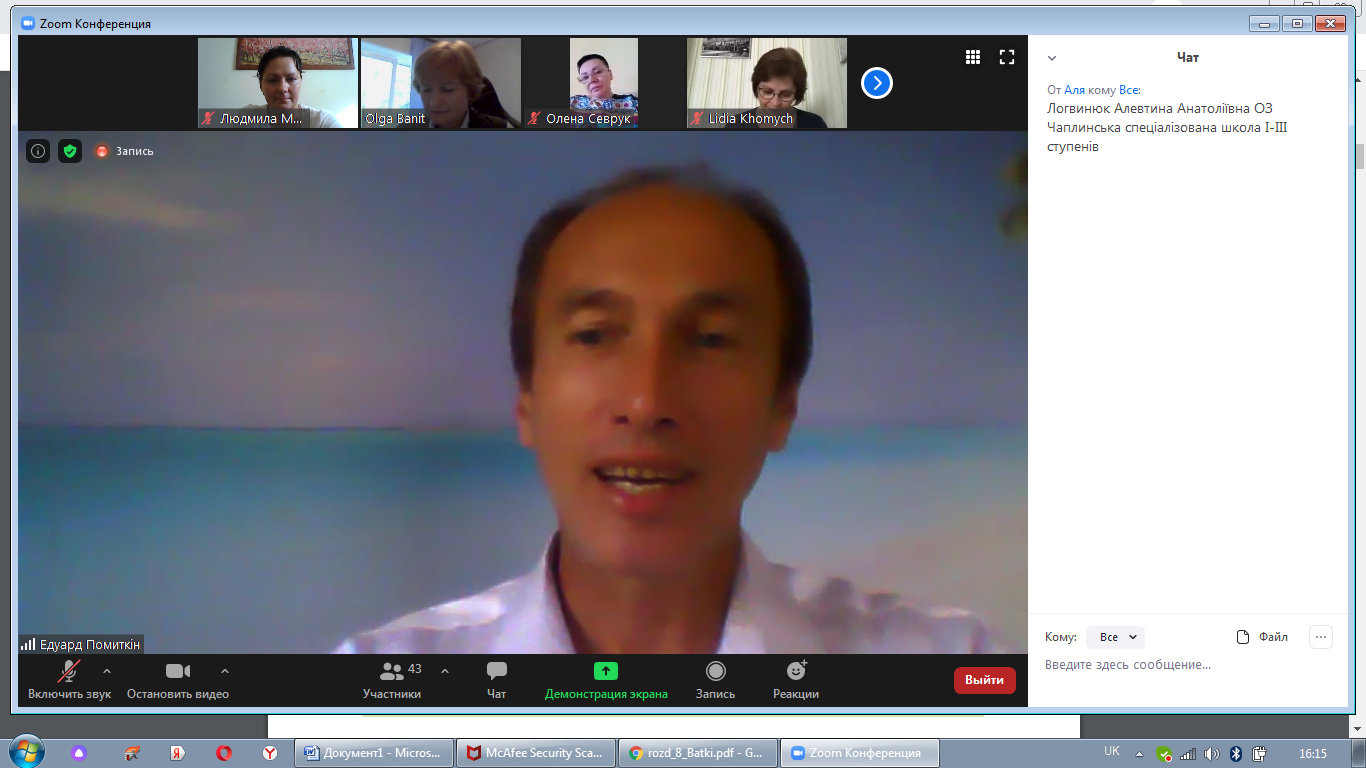
Task: Switch to Документ1 Microsoft Word taskbar item
Action: (x=373, y=753)
